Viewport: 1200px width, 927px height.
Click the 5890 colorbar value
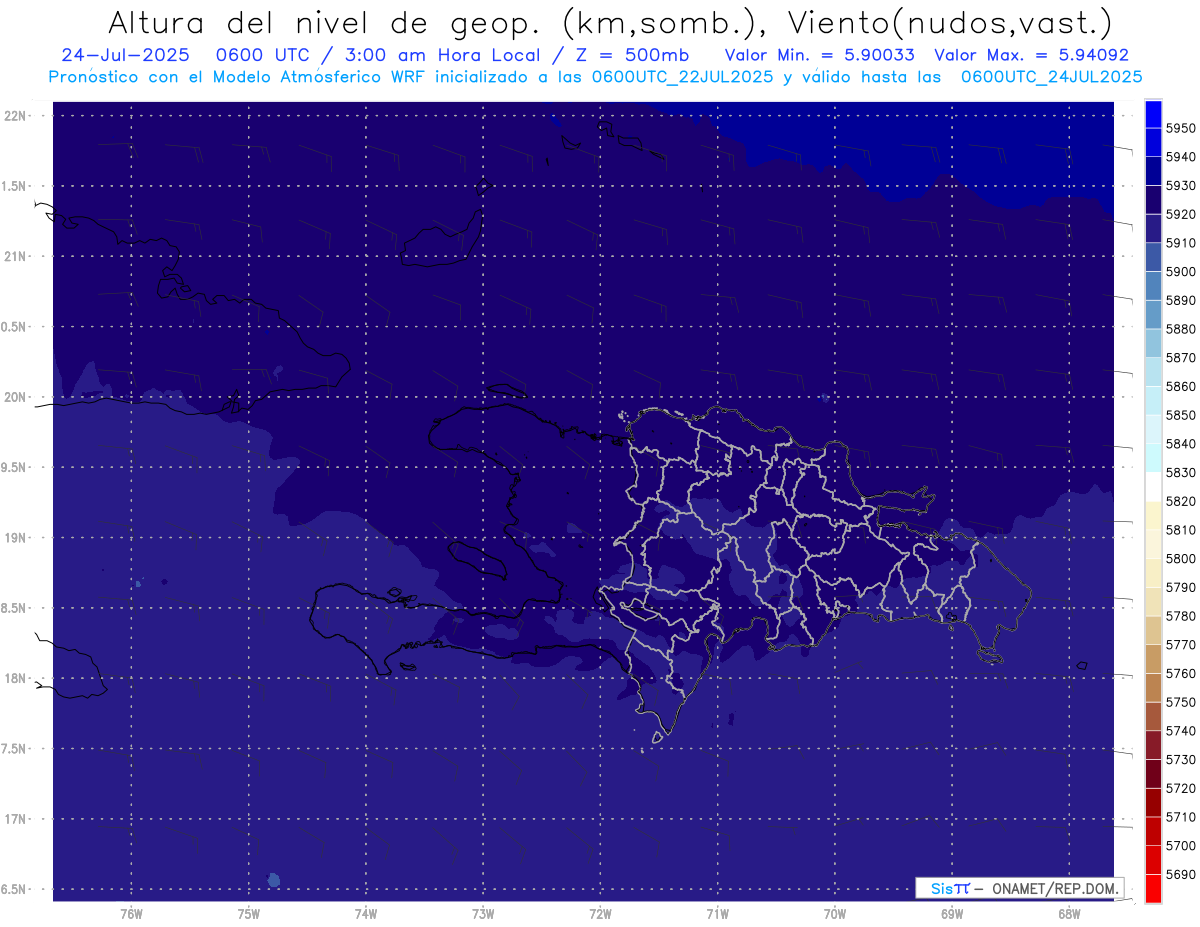(x=1181, y=300)
